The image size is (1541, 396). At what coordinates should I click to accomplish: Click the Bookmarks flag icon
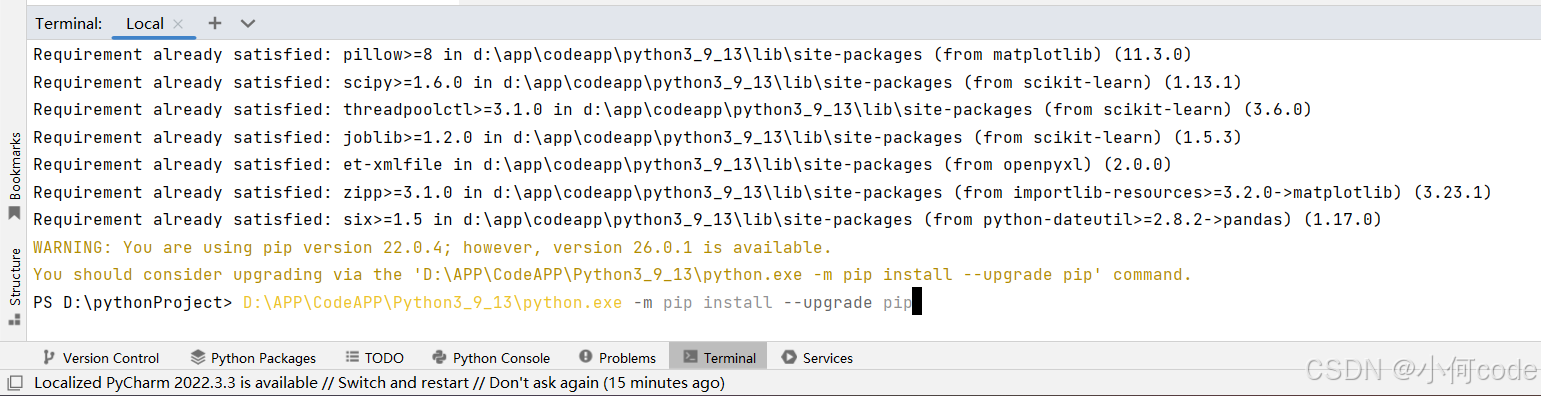pyautogui.click(x=14, y=214)
